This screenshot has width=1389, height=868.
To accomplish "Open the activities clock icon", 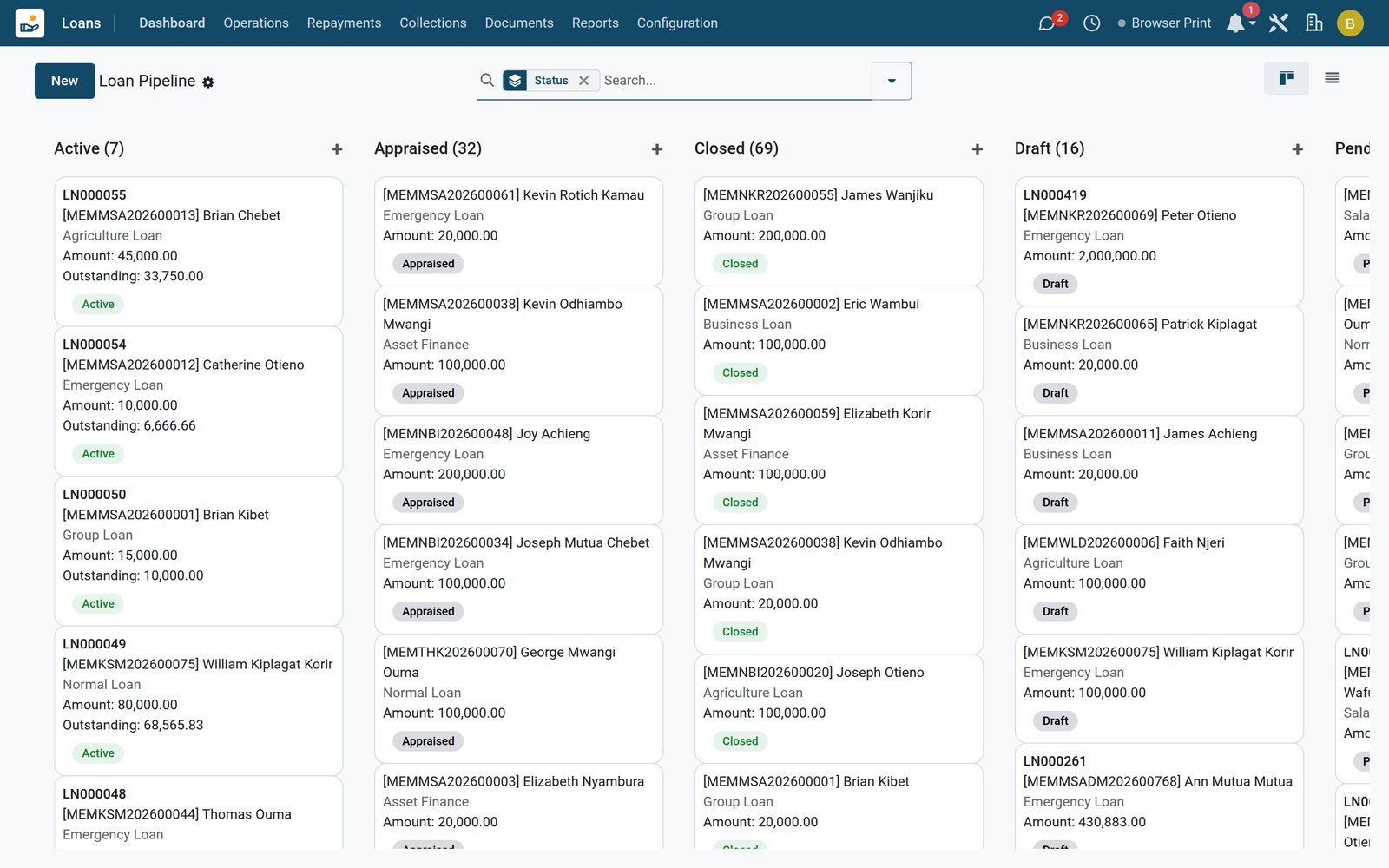I will (x=1092, y=23).
